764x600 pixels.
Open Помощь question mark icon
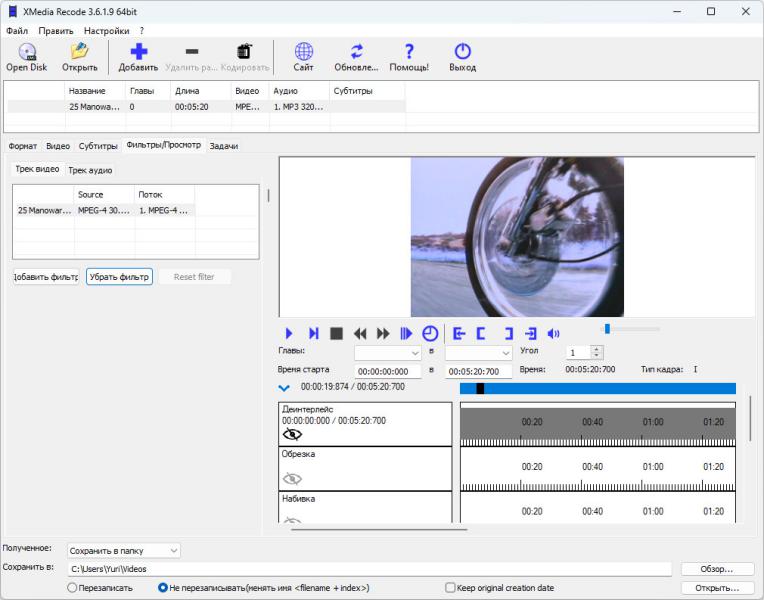pos(409,52)
